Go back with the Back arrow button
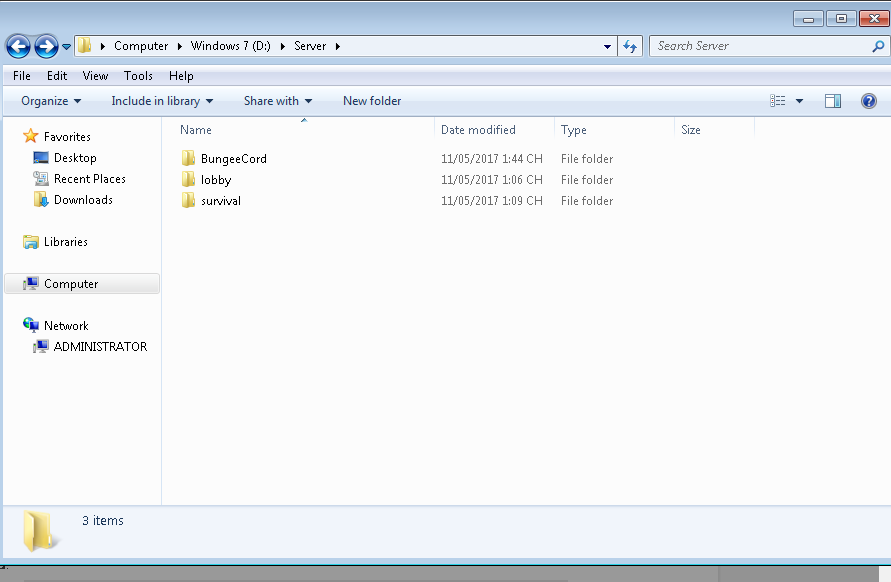The width and height of the screenshot is (891, 582). coord(18,46)
